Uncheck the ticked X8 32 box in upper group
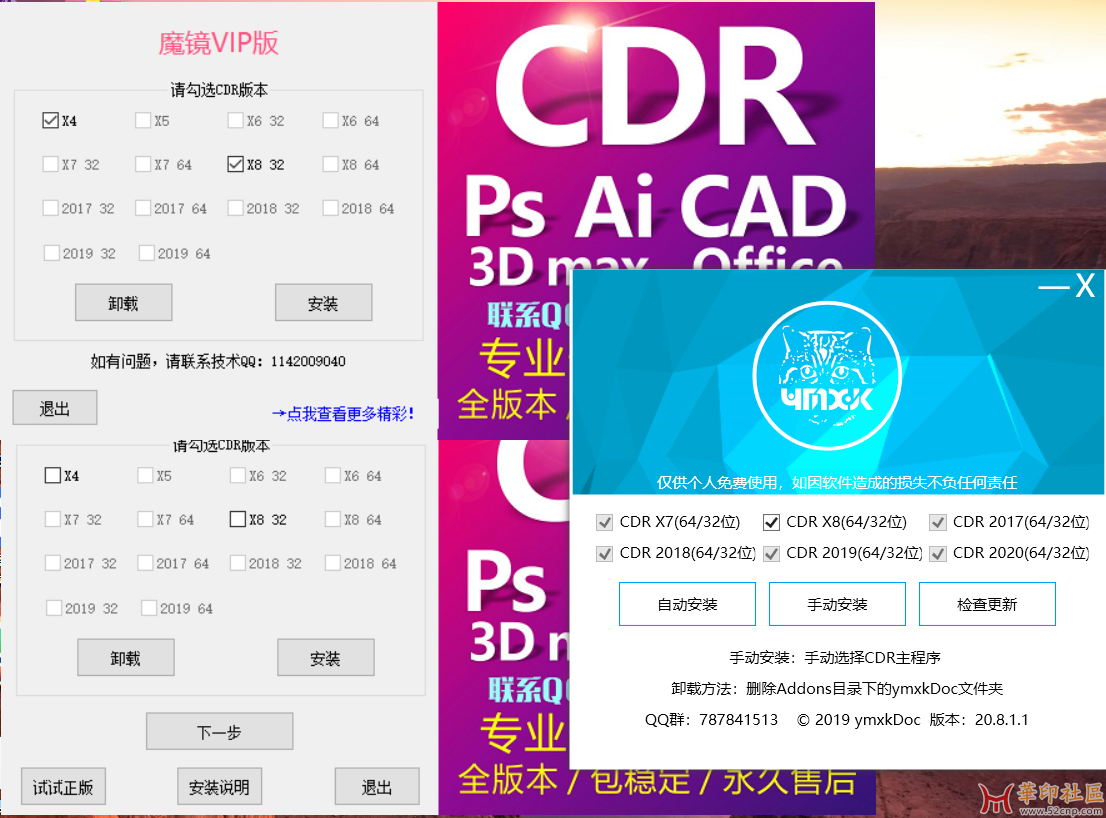This screenshot has width=1106, height=818. point(236,164)
